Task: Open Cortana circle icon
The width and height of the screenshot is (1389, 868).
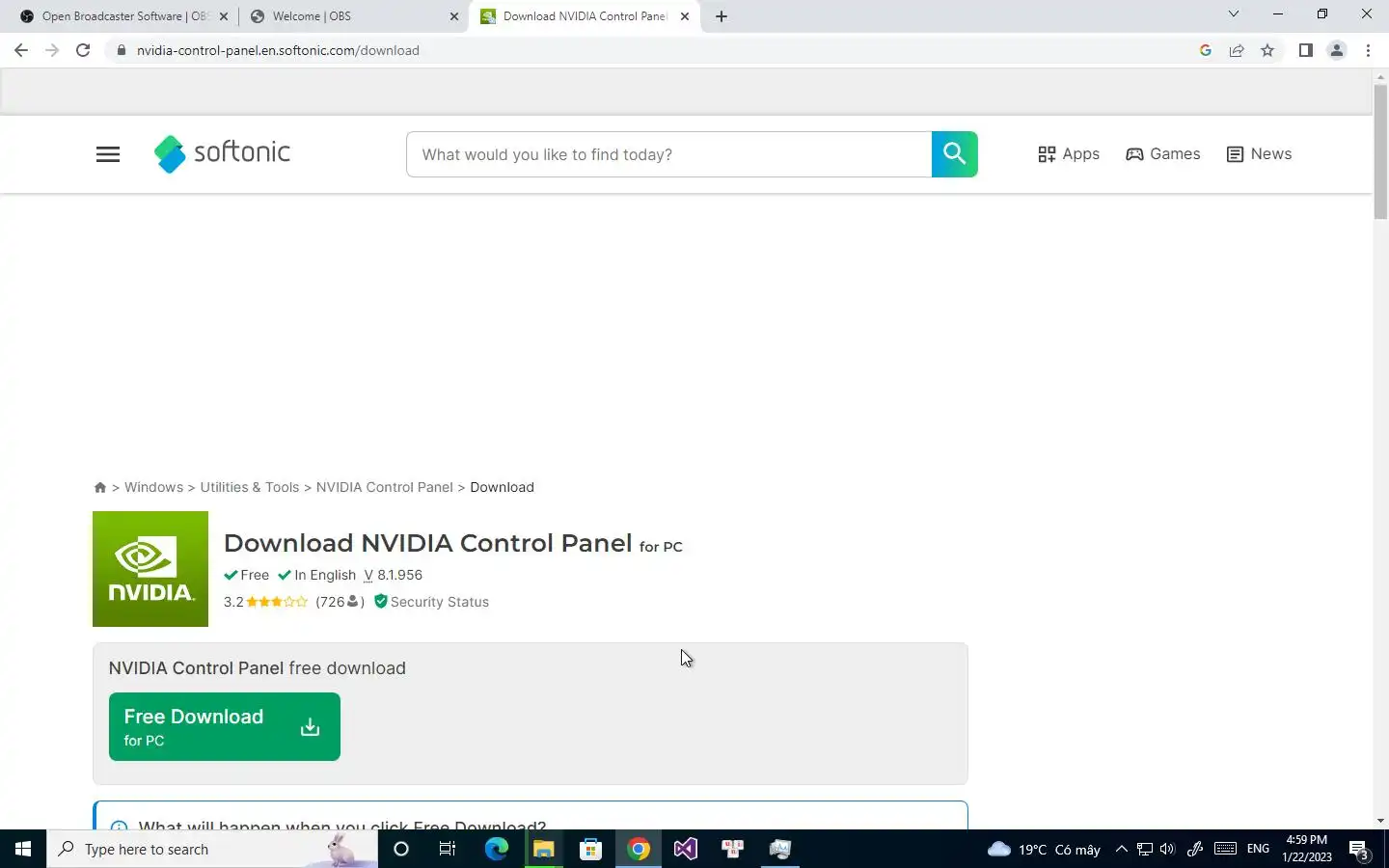Action: coord(401,849)
